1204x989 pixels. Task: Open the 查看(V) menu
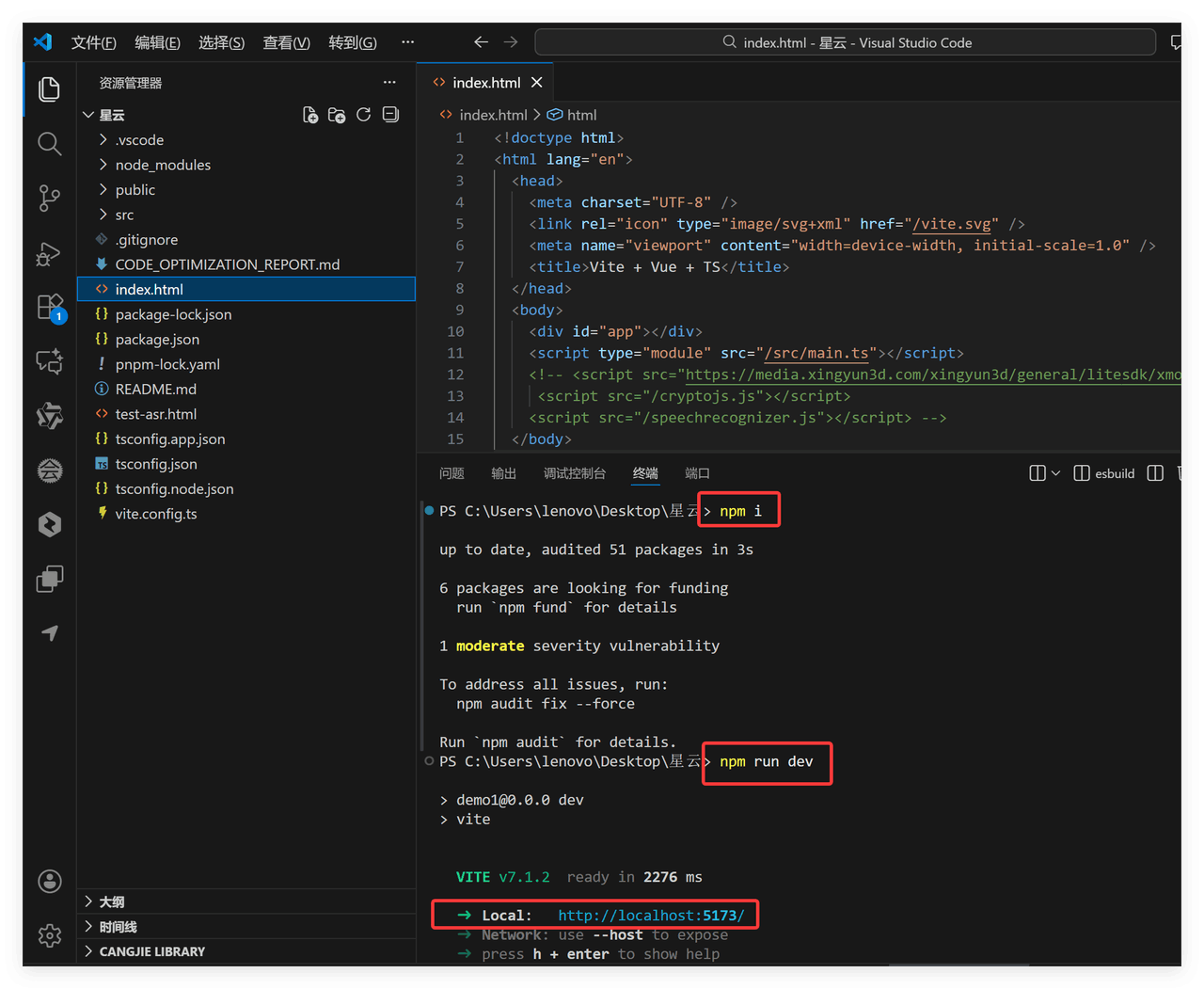(286, 42)
